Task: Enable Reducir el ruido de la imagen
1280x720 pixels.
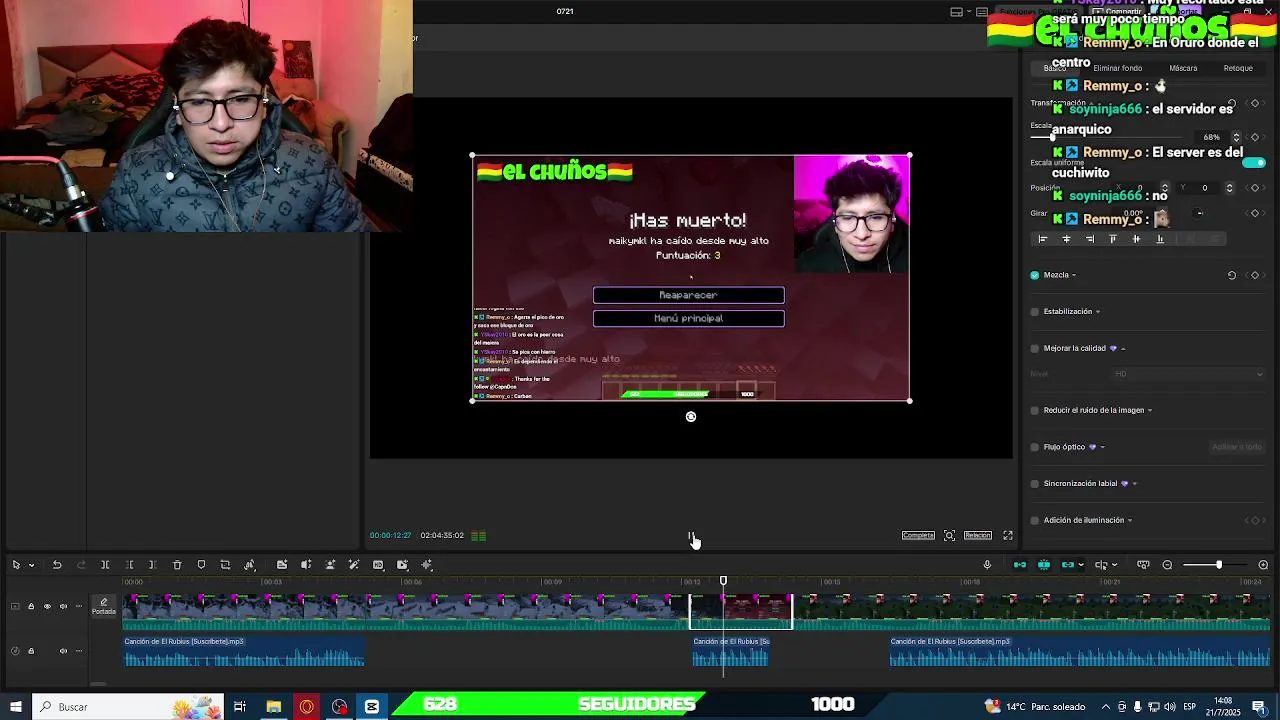Action: coord(1035,410)
